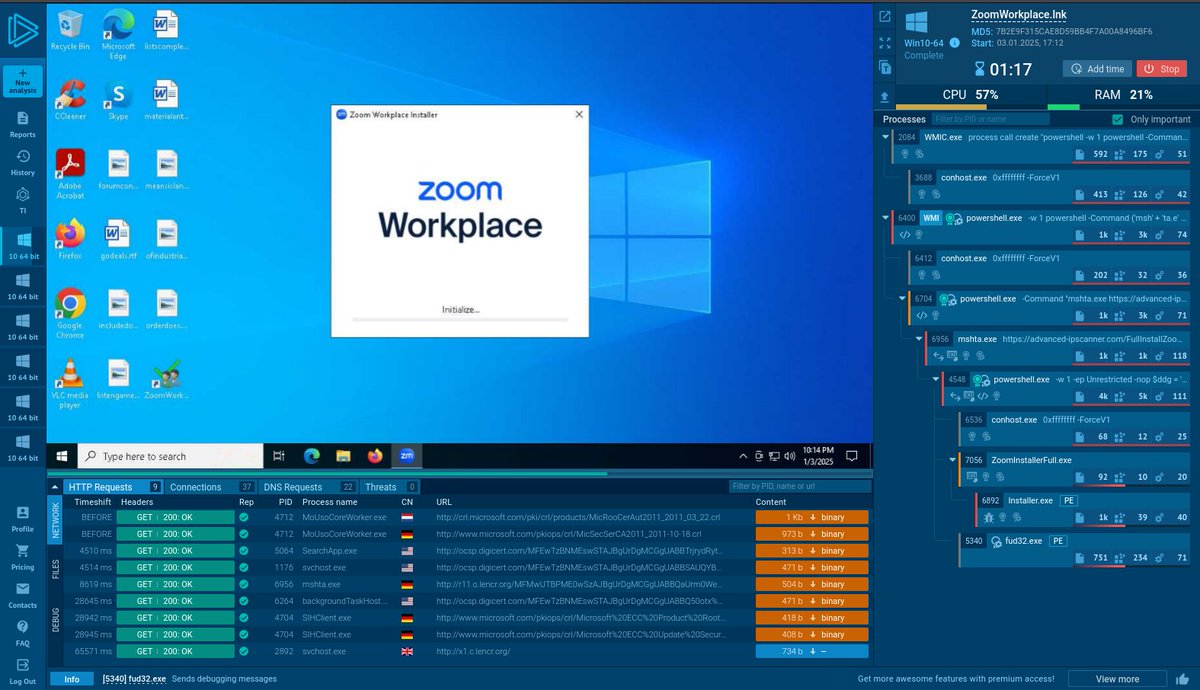Select the CCleaner desktop shortcut

pyautogui.click(x=70, y=100)
